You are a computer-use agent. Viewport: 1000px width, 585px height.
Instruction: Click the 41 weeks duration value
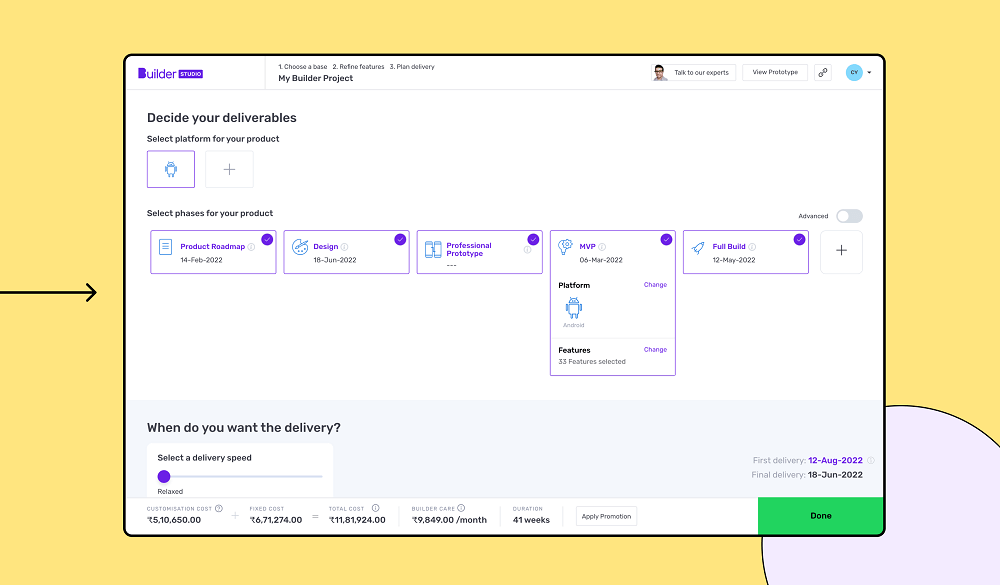[x=531, y=520]
